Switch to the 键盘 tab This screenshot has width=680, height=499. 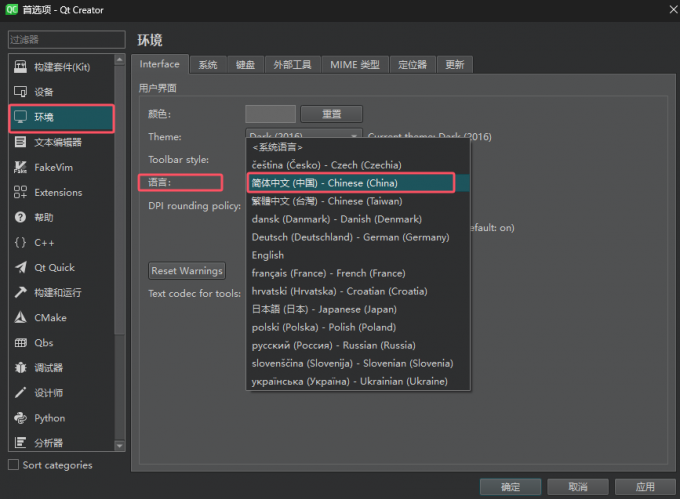245,65
